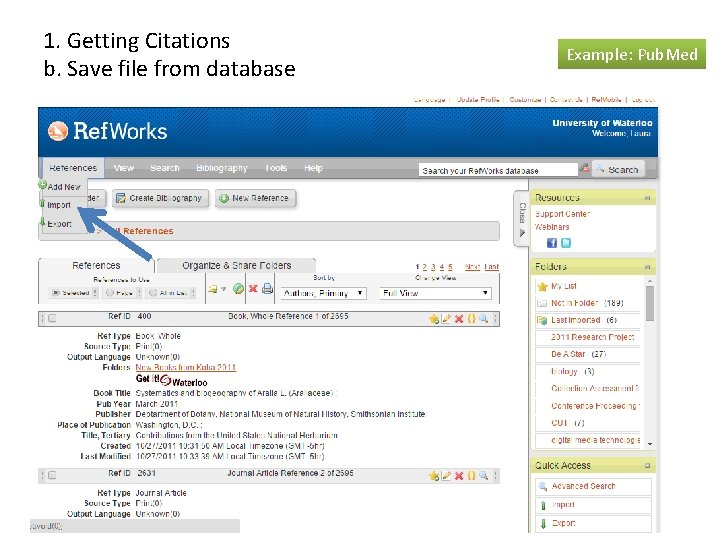The height and width of the screenshot is (540, 720).
Task: Click the red delete icon in references toolbar
Action: click(253, 289)
